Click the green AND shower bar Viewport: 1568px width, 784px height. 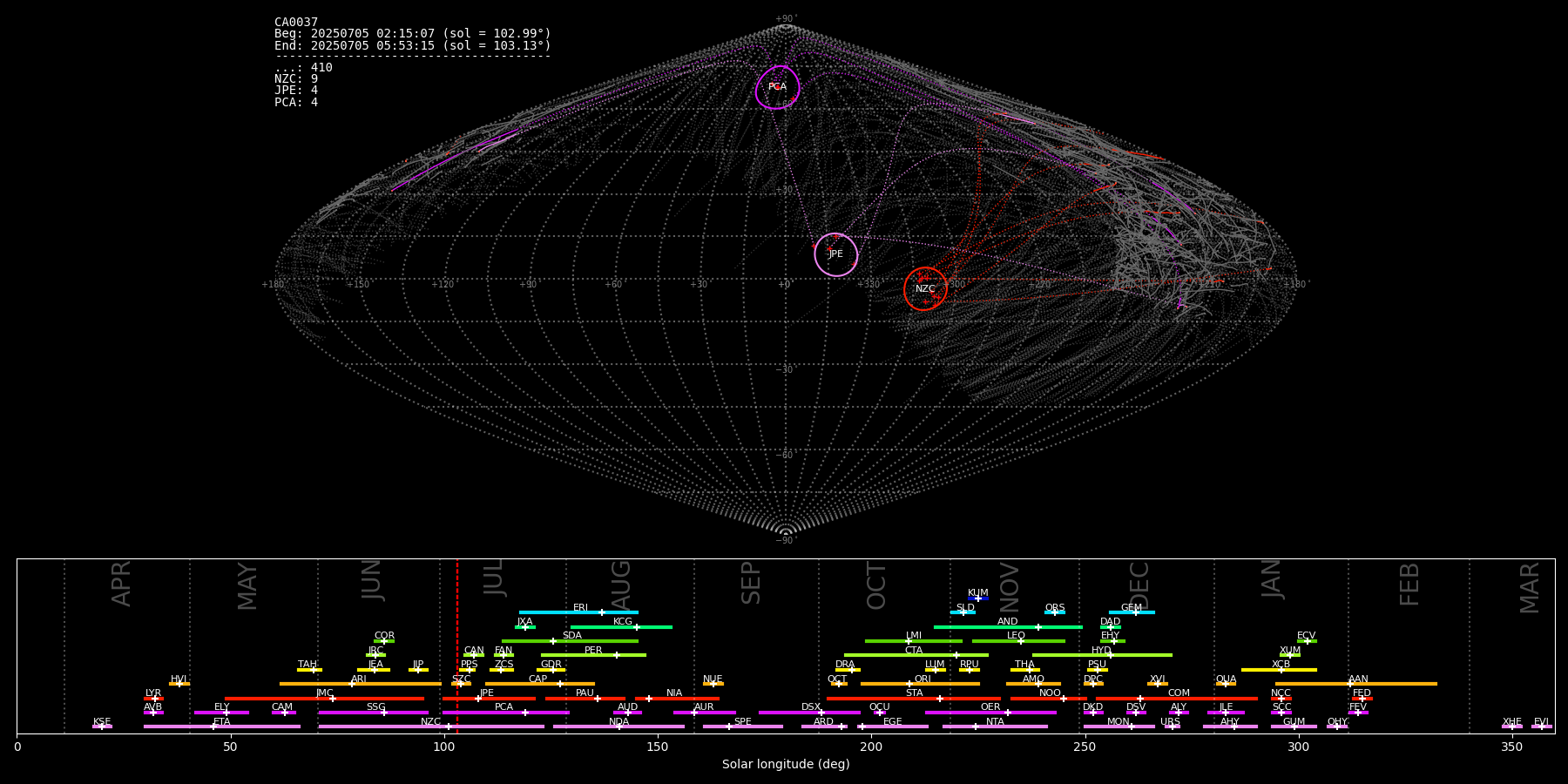pos(1008,626)
